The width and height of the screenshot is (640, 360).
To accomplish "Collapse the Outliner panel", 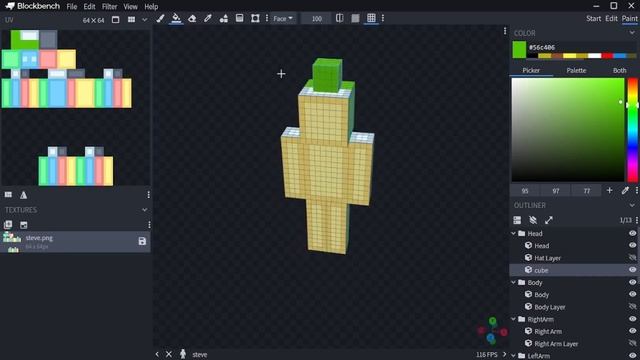I will (632, 205).
